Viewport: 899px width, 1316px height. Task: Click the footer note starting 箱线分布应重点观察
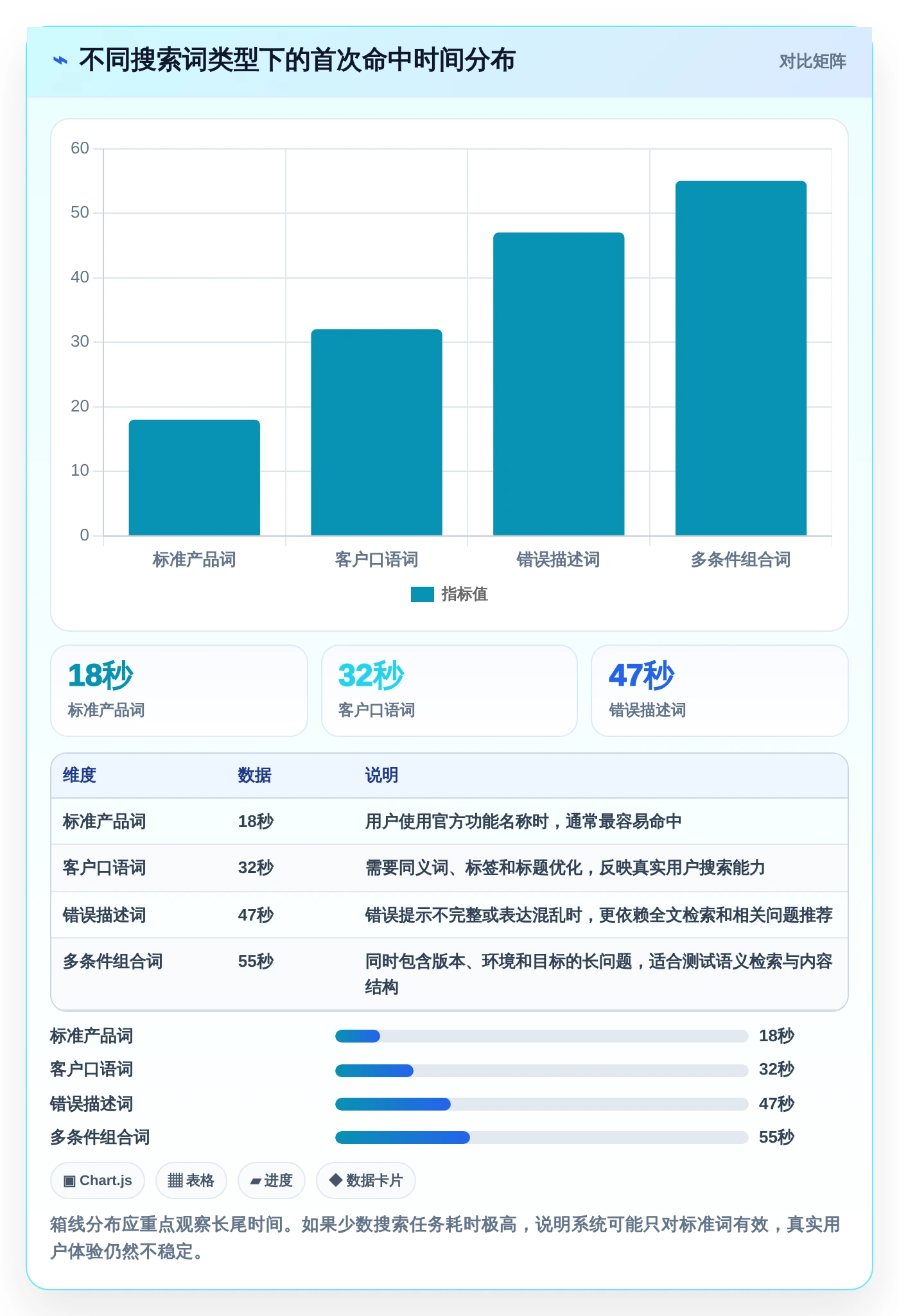[446, 1238]
